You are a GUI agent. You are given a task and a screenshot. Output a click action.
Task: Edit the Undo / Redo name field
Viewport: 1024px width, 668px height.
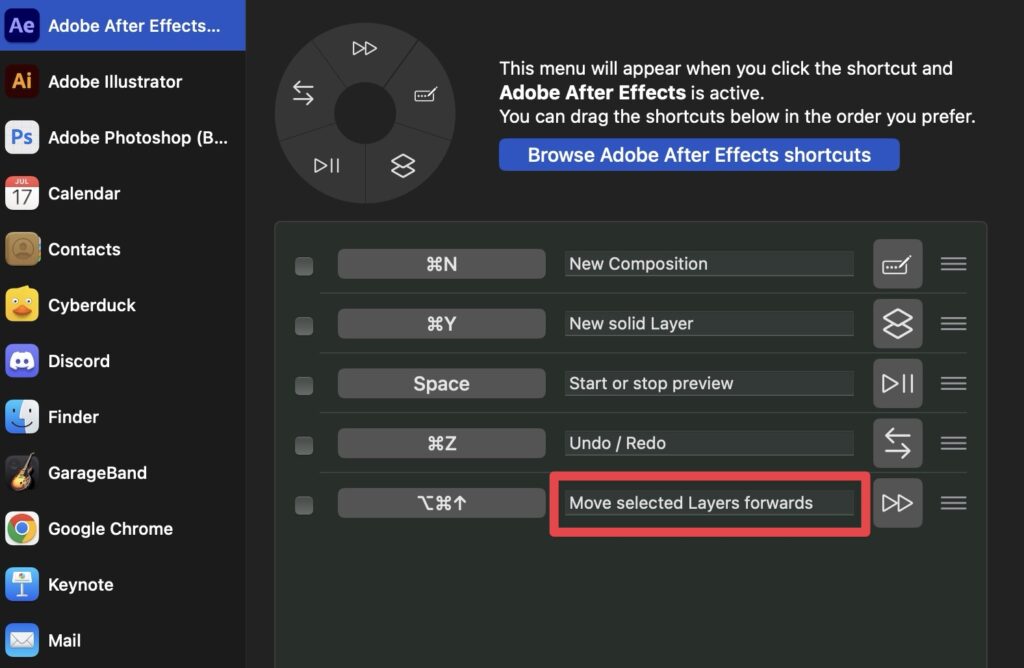coord(709,443)
